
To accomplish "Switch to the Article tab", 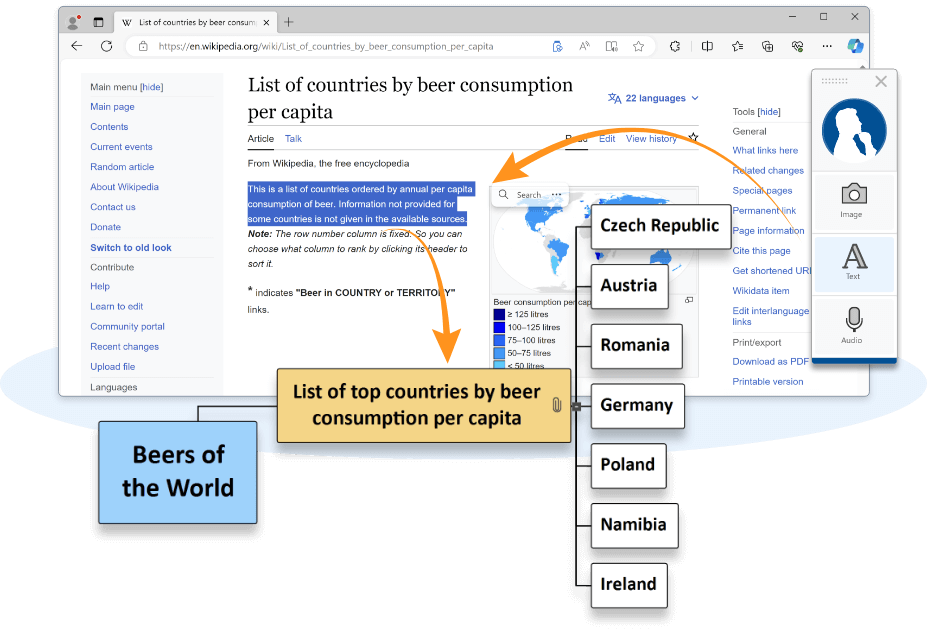I will coord(261,138).
